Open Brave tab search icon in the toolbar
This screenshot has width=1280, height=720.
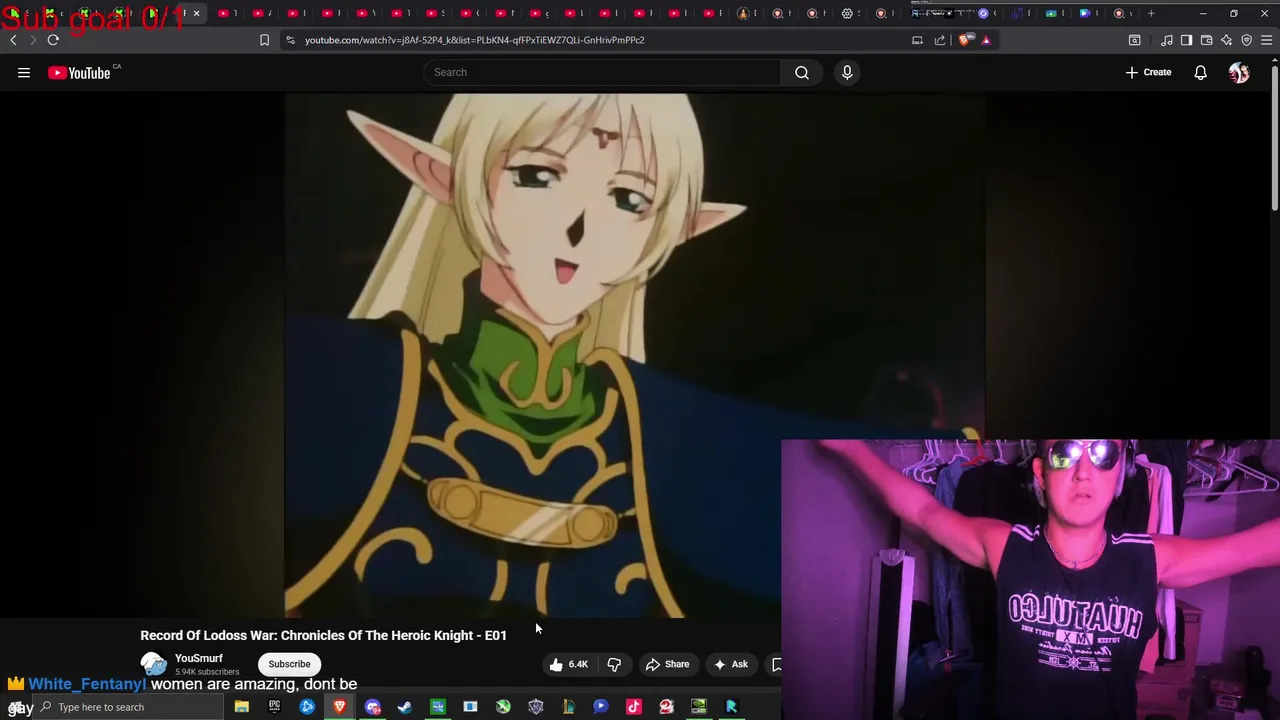pos(1134,40)
